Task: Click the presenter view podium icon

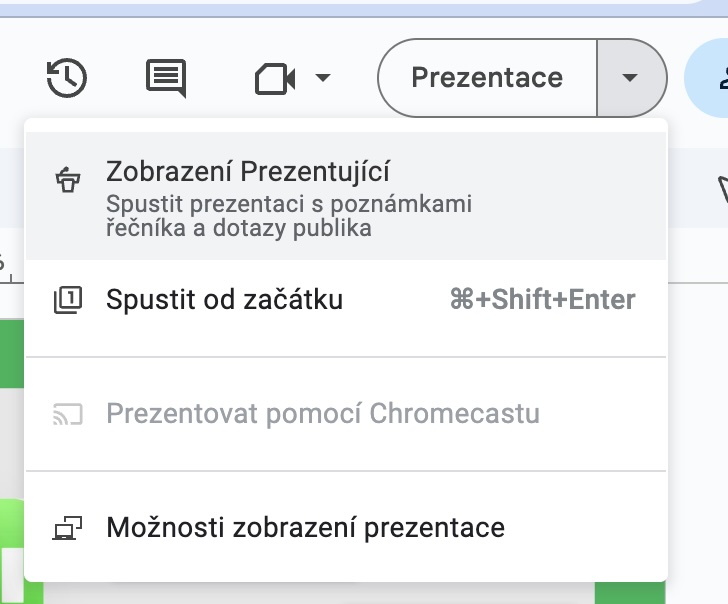Action: [68, 180]
